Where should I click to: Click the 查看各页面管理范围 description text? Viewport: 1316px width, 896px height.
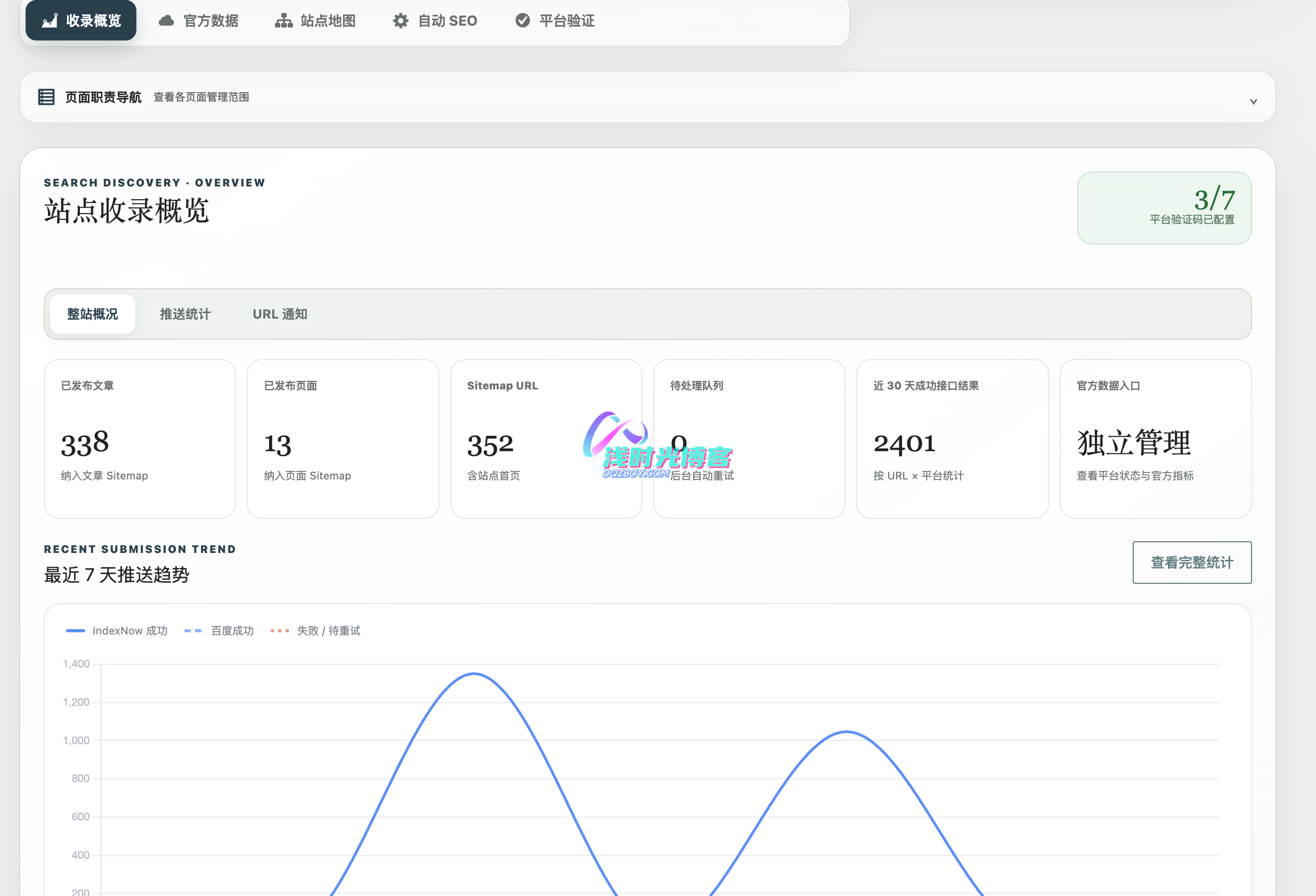201,97
